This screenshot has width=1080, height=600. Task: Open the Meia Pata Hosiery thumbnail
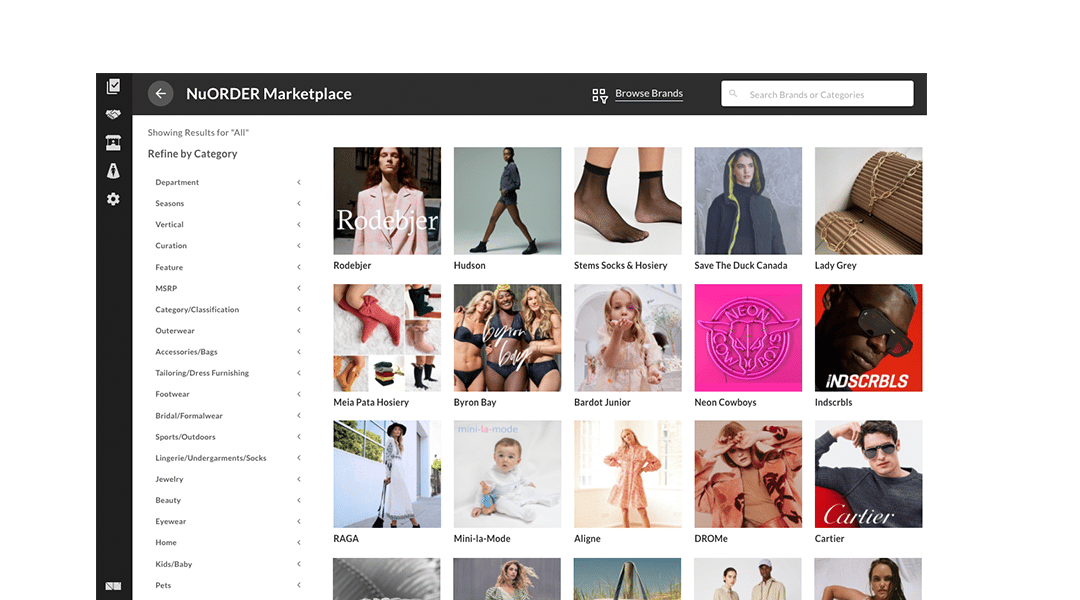click(387, 338)
